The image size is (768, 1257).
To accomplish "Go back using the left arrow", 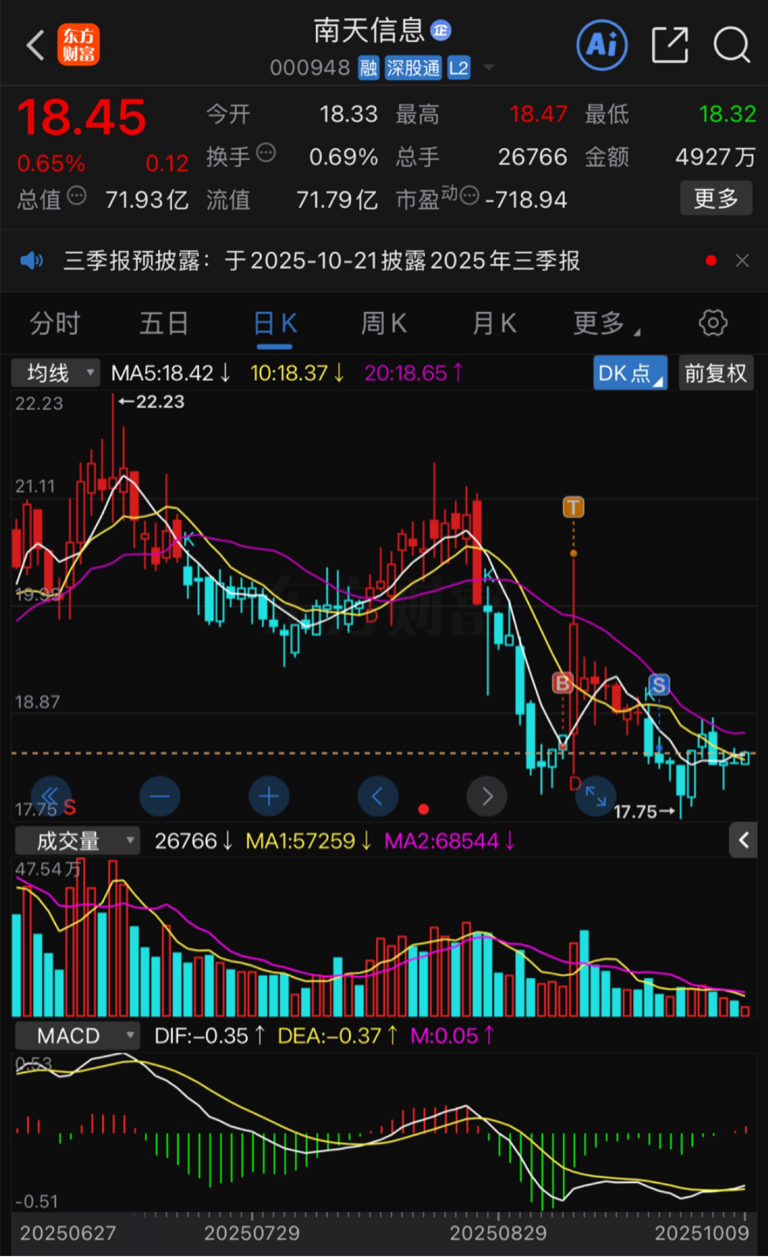I will click(x=36, y=45).
